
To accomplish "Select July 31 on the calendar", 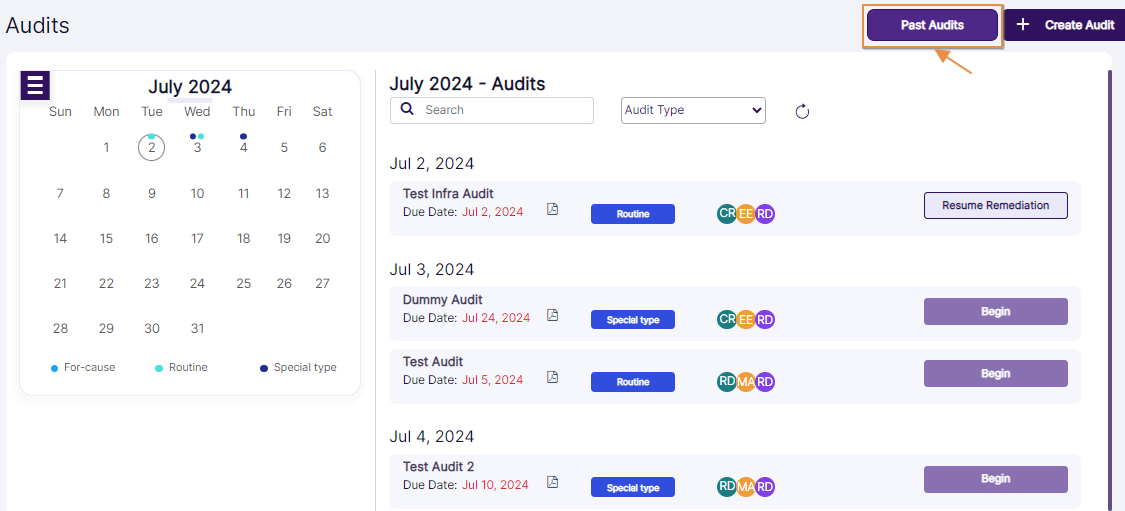I will click(x=197, y=329).
